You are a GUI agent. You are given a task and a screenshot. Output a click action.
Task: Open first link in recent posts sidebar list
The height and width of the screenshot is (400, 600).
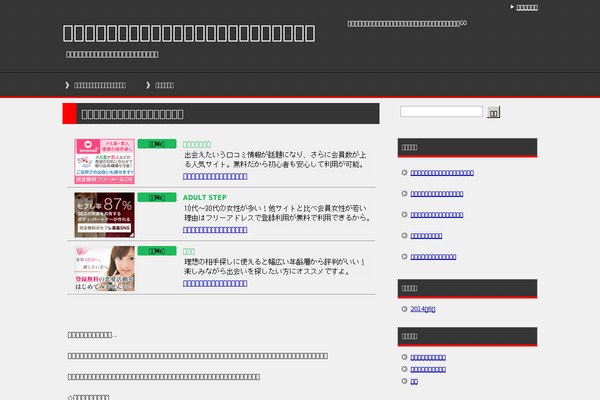[442, 173]
